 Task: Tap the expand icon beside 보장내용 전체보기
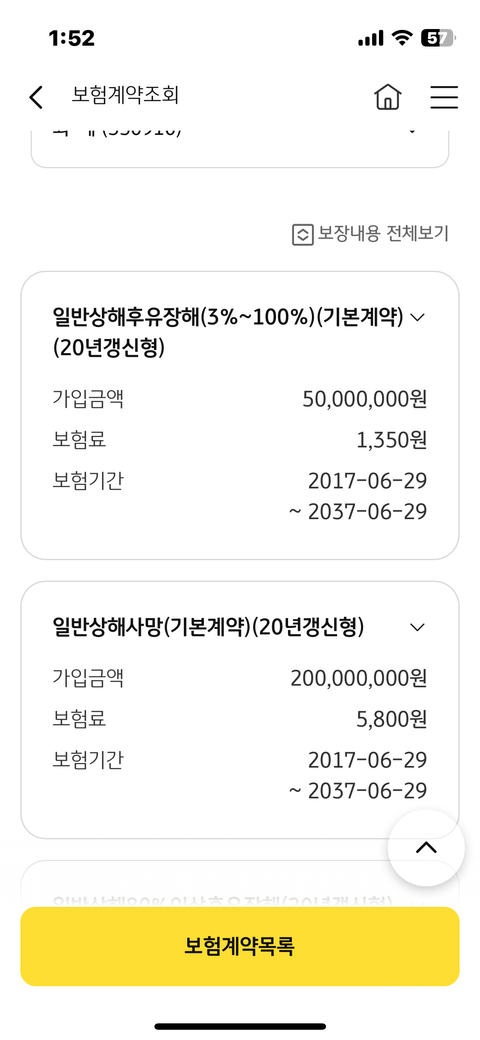302,235
